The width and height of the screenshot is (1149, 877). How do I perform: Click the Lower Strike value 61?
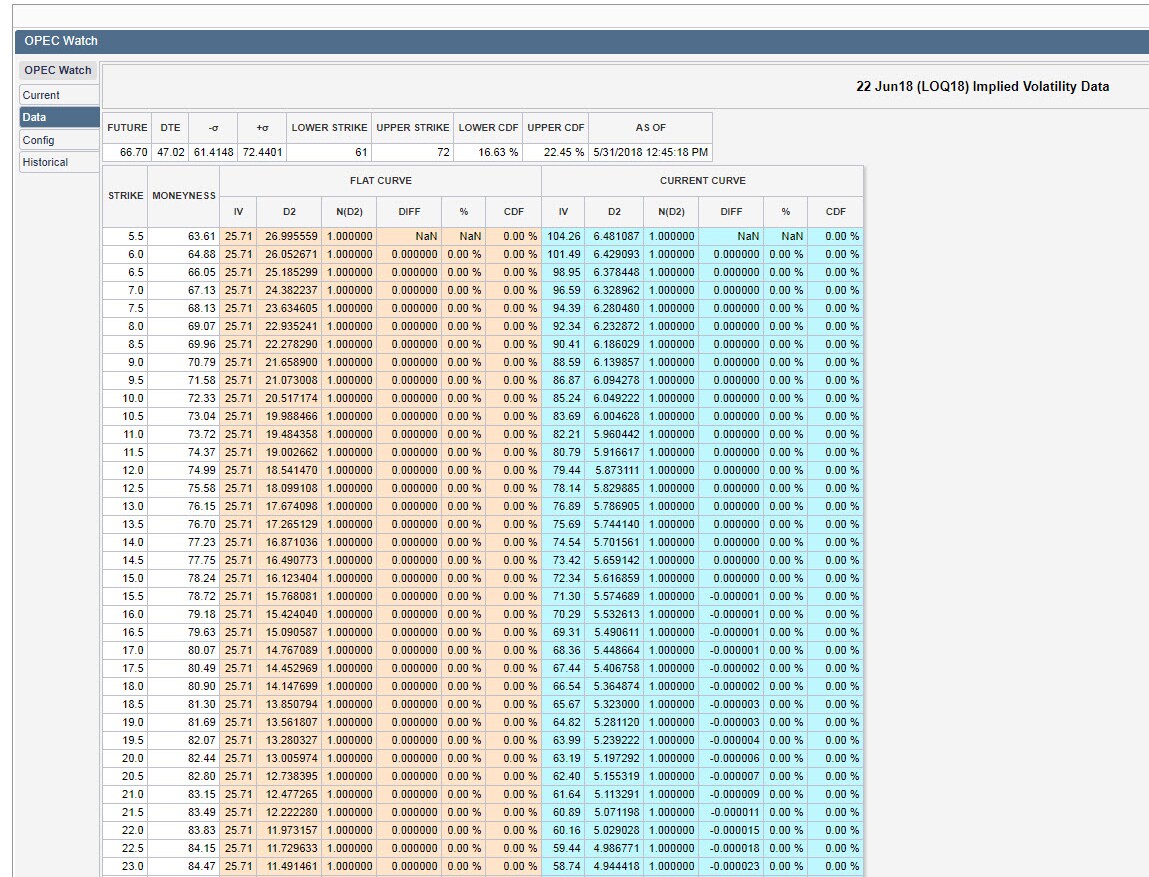[329, 153]
